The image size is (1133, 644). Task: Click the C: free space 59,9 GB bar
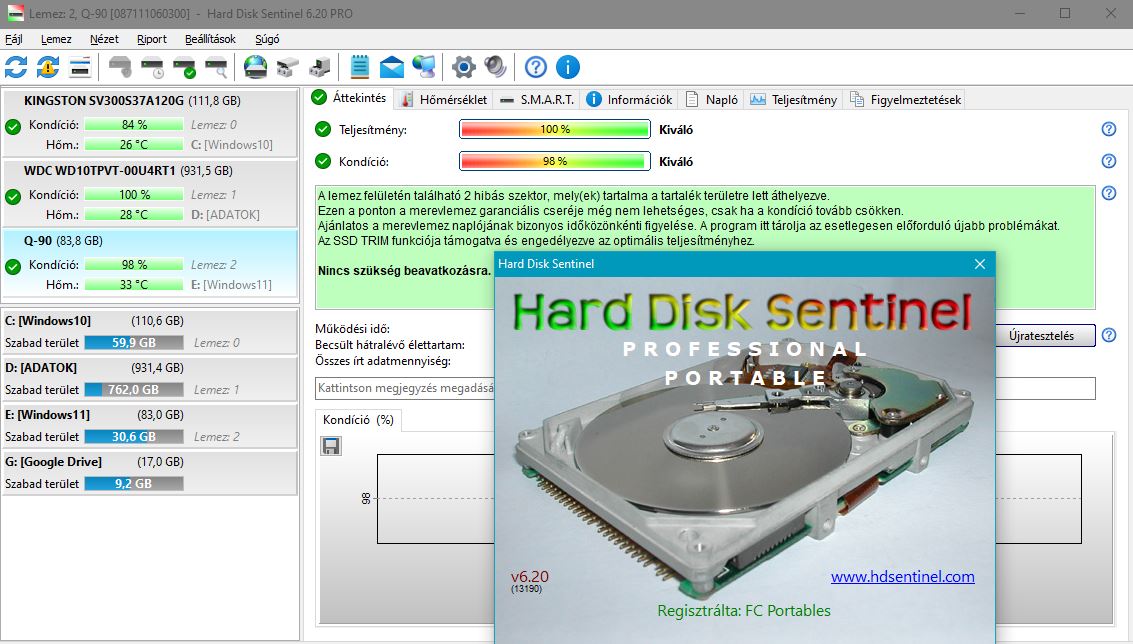(x=134, y=343)
